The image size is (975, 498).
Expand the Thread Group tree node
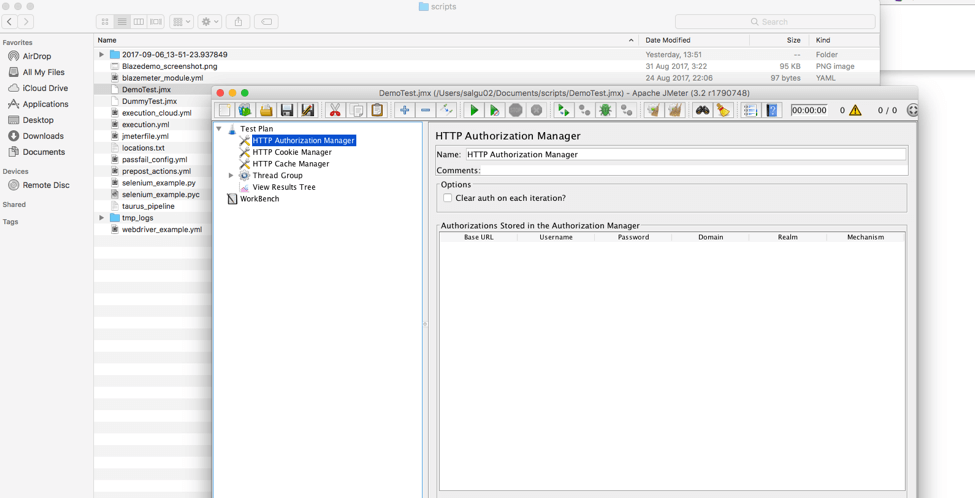(231, 176)
